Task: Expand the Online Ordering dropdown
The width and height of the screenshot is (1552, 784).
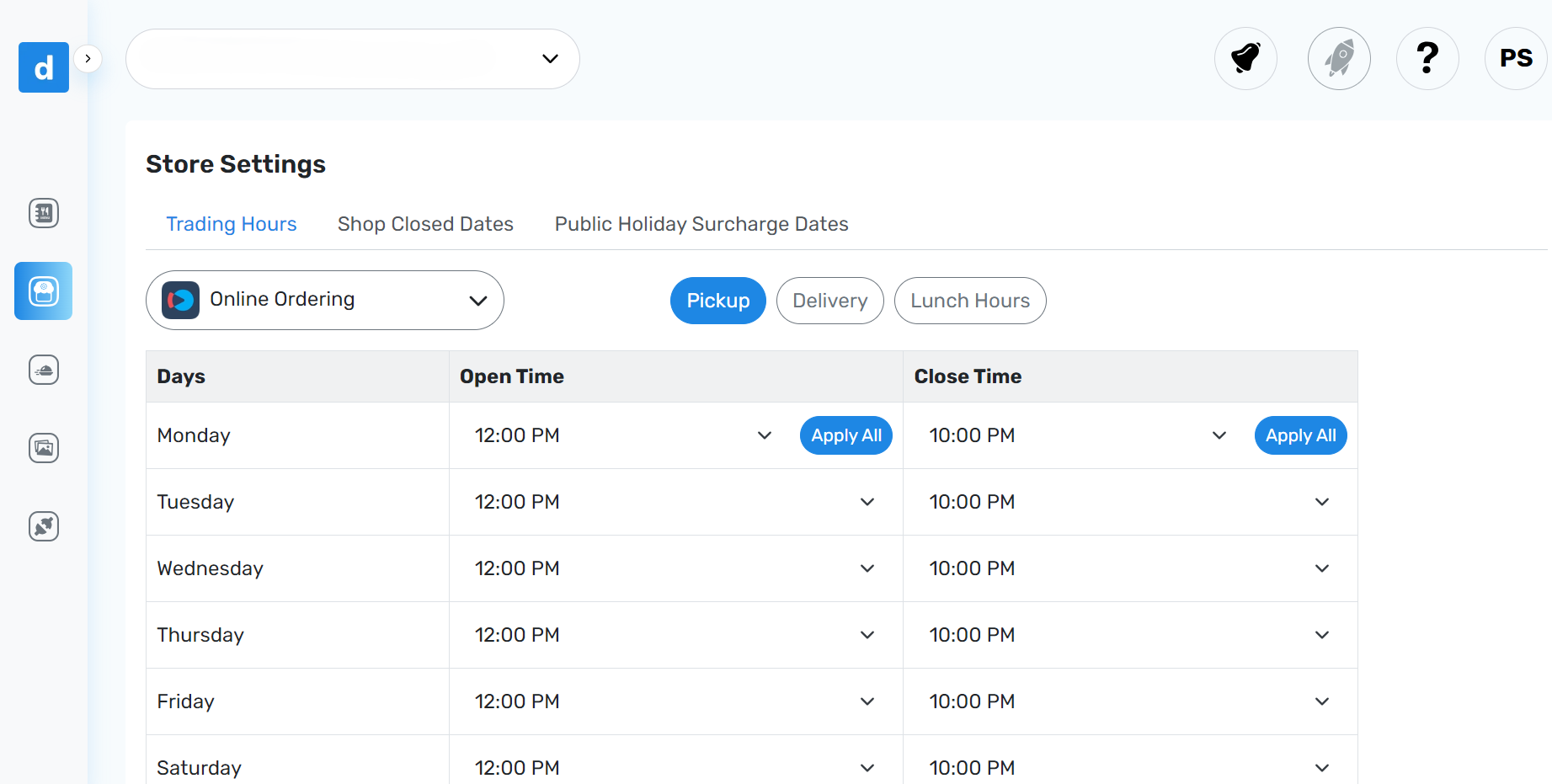Action: click(x=325, y=300)
